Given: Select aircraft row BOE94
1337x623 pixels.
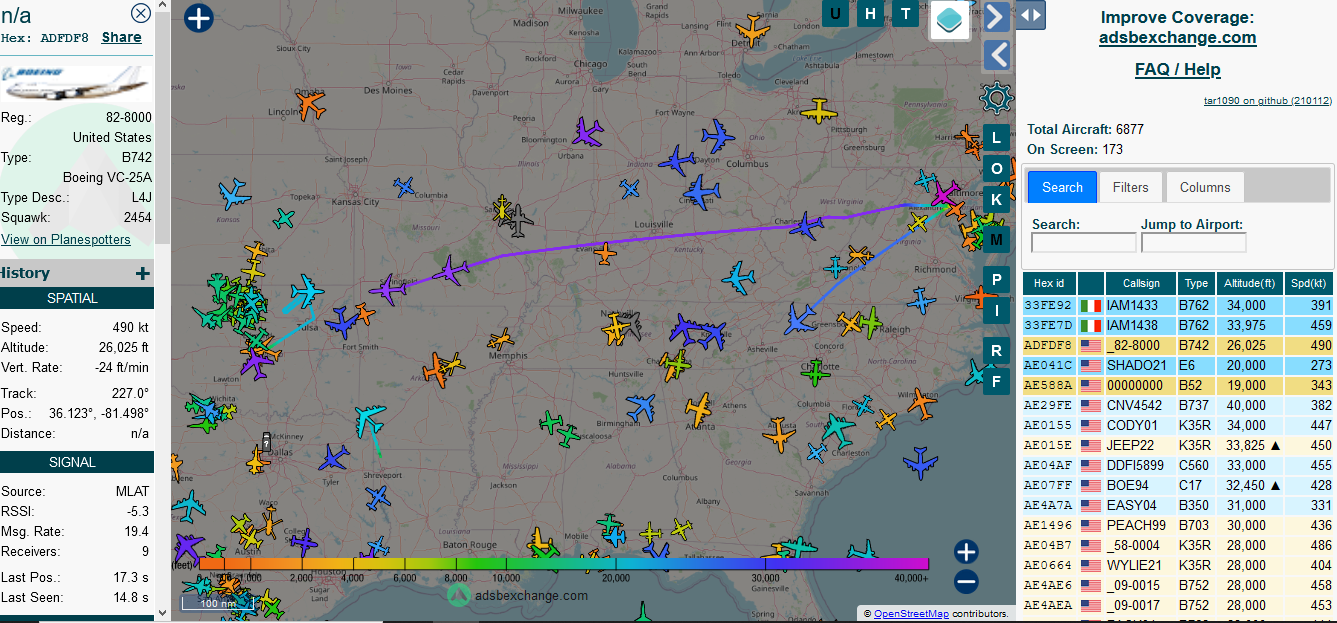Looking at the screenshot, I should [1179, 486].
